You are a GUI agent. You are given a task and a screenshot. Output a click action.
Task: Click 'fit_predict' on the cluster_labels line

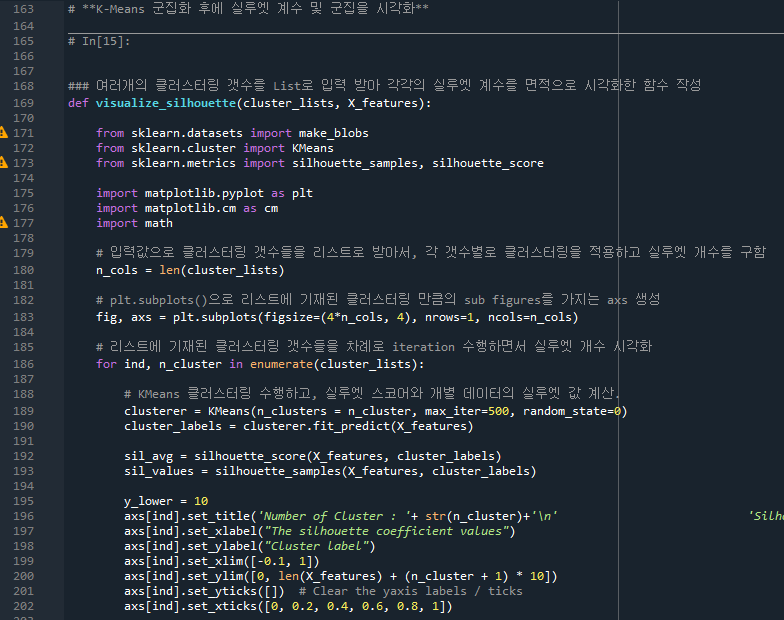pyautogui.click(x=350, y=426)
